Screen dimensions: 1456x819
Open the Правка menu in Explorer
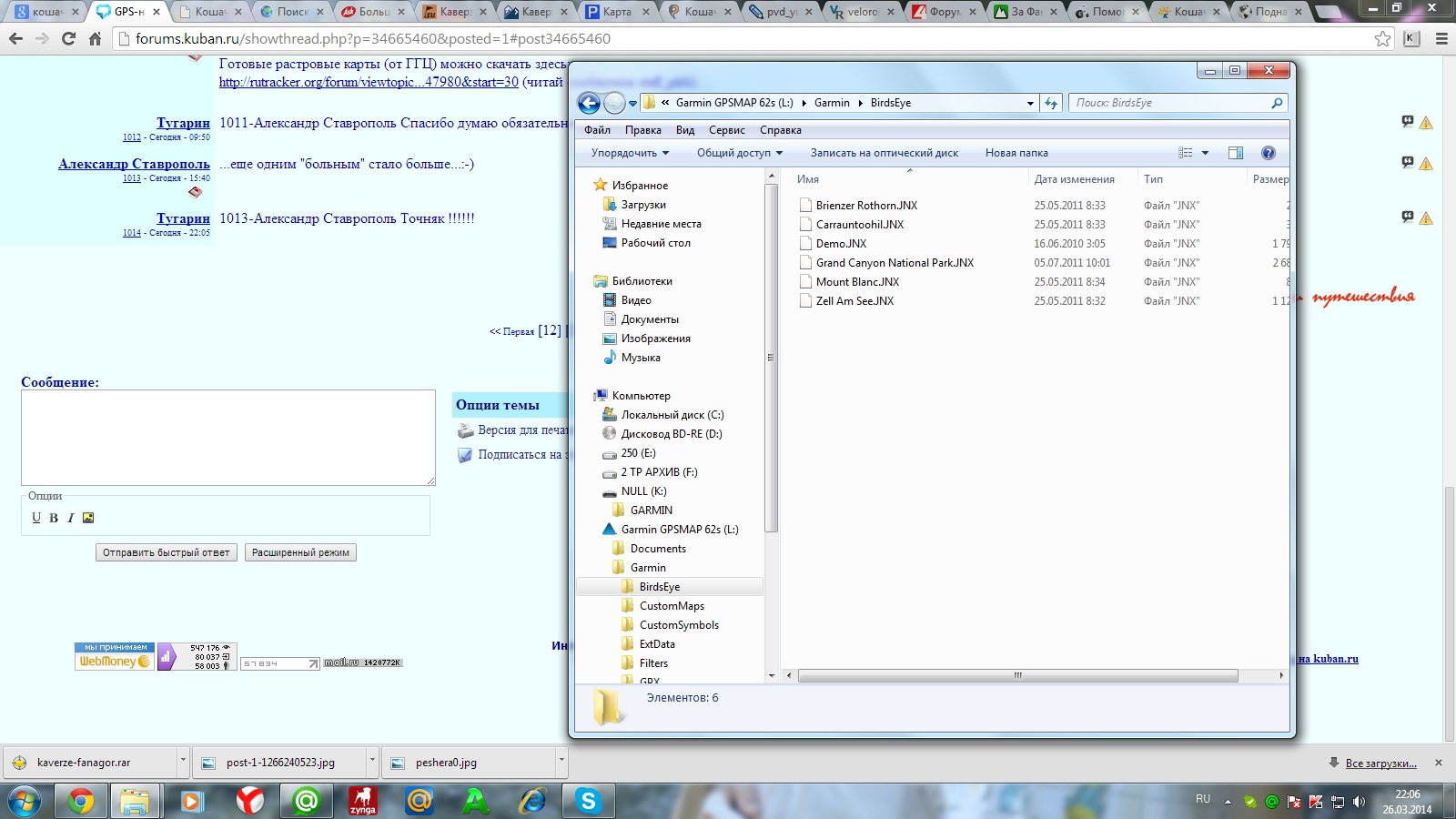point(642,130)
